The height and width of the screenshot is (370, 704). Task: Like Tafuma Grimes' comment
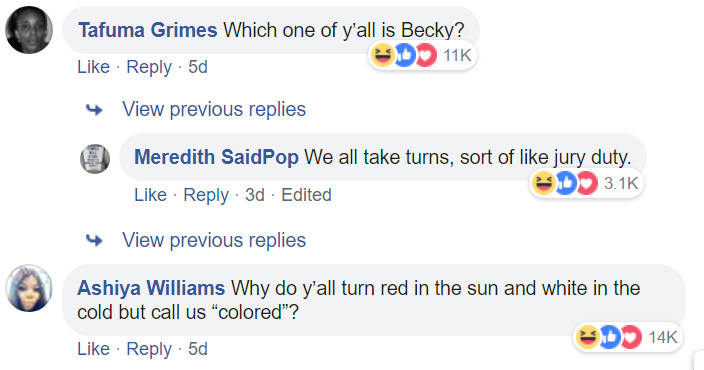click(x=93, y=67)
